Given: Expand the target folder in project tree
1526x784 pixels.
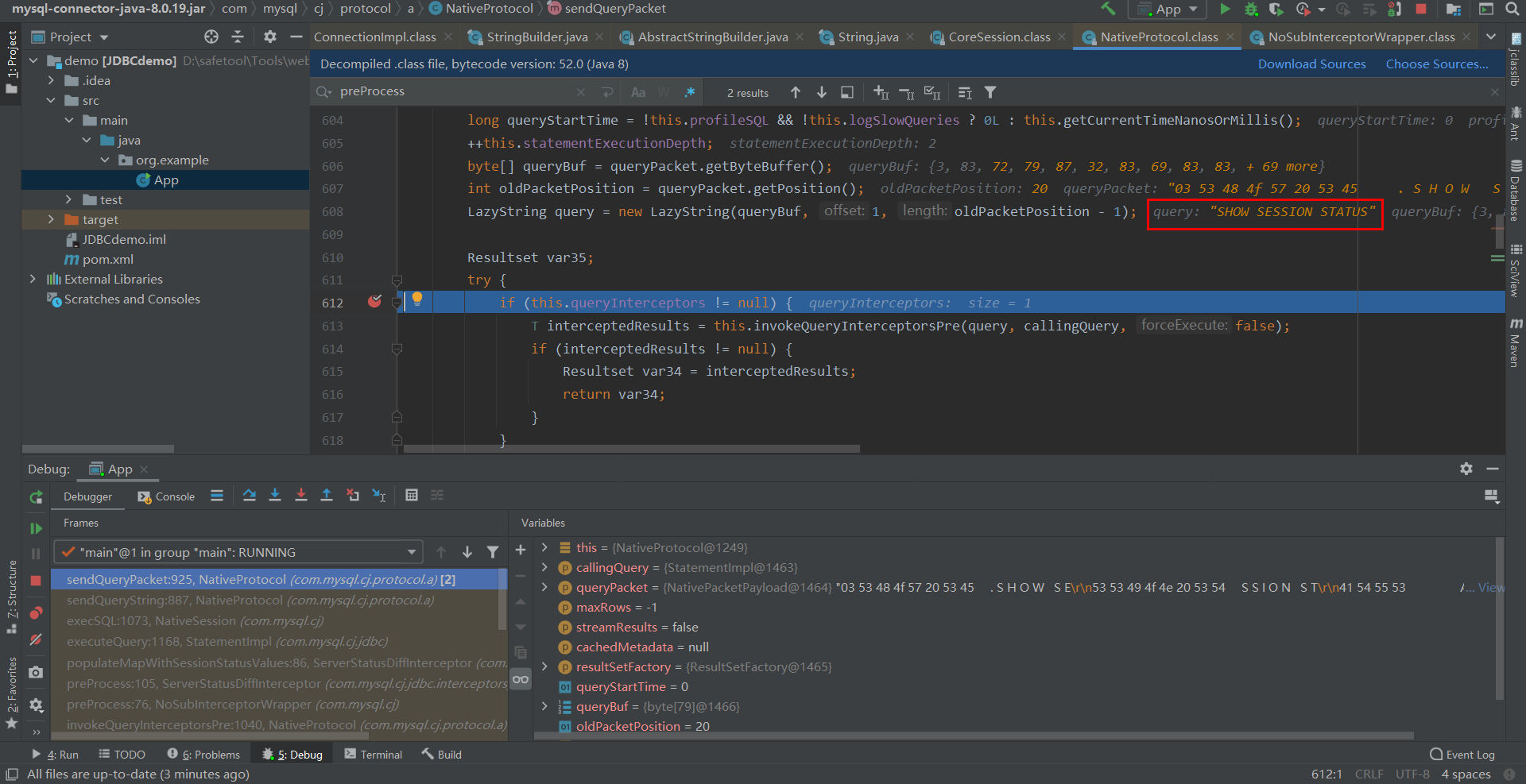Looking at the screenshot, I should coord(51,220).
